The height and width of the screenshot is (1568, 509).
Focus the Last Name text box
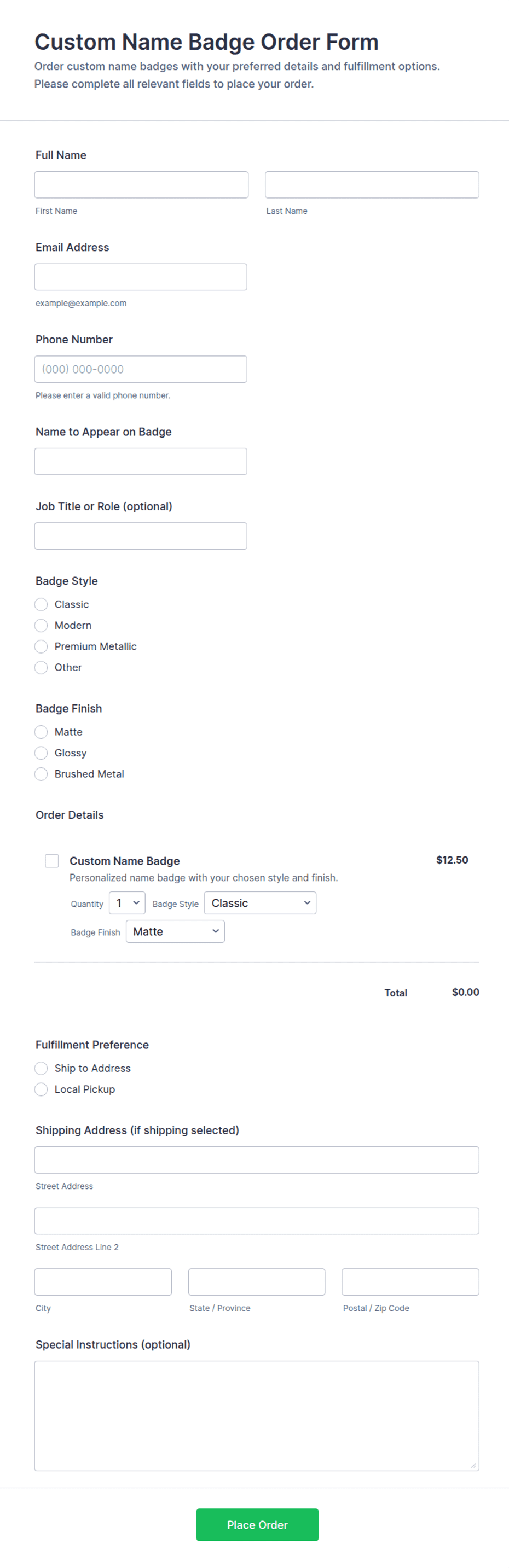(x=372, y=184)
